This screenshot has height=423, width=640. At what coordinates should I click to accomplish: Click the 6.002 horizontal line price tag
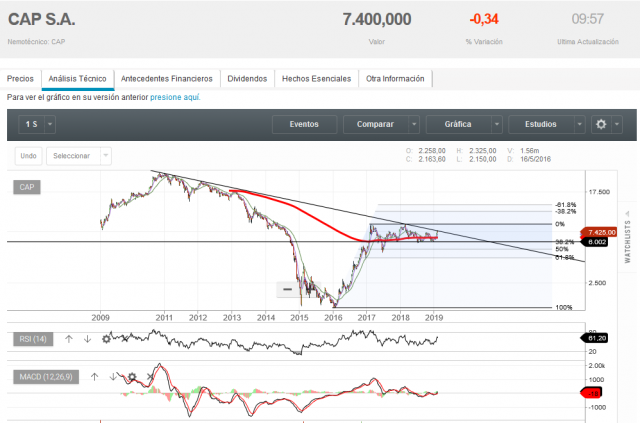[x=595, y=242]
